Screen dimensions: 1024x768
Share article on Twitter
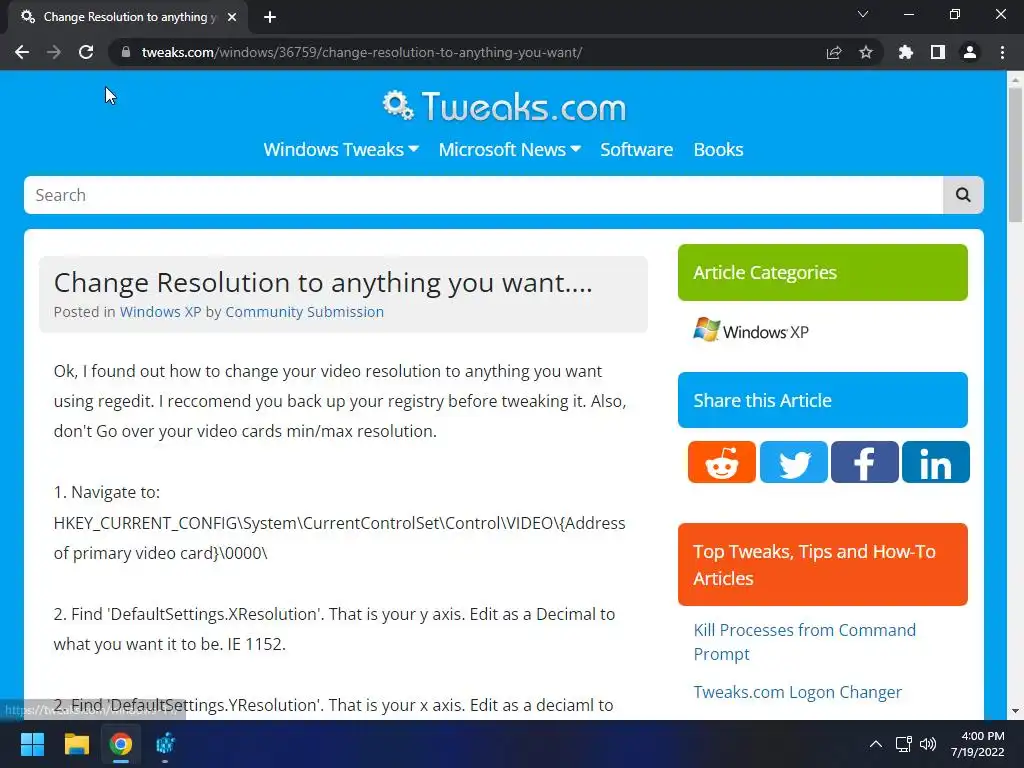(793, 462)
